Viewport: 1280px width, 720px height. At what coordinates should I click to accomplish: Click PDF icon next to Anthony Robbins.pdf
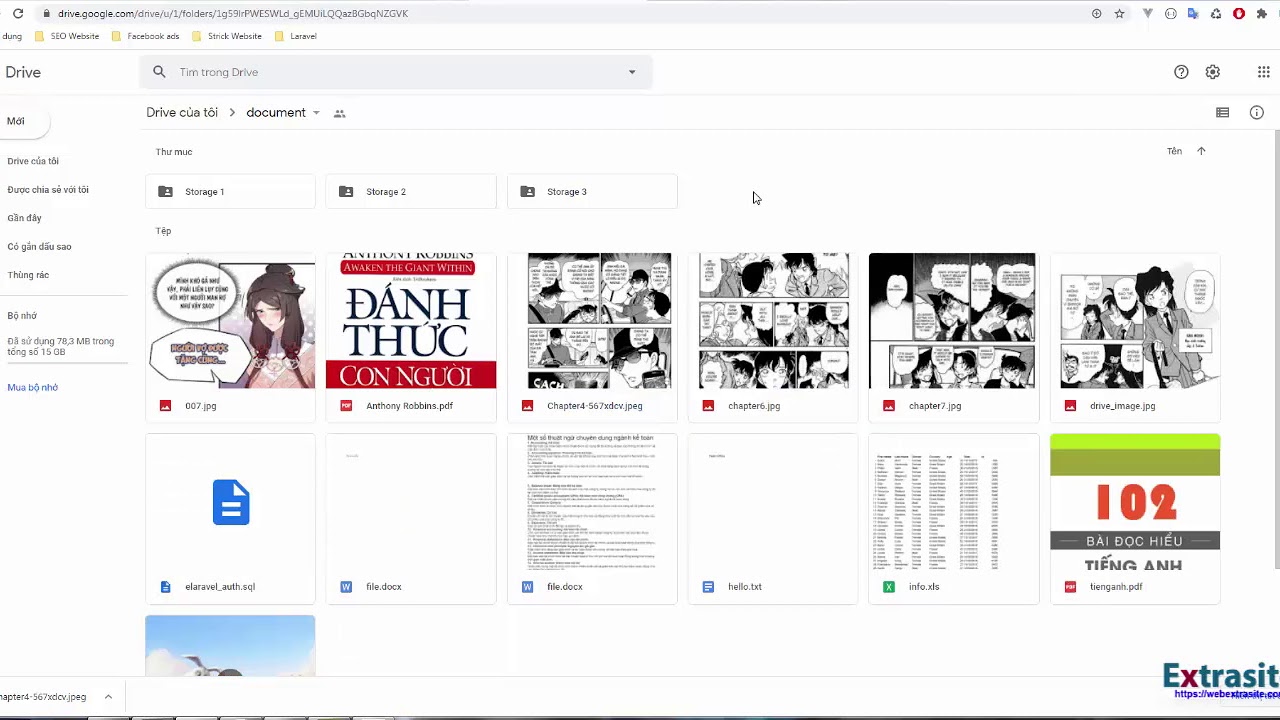[x=347, y=406]
